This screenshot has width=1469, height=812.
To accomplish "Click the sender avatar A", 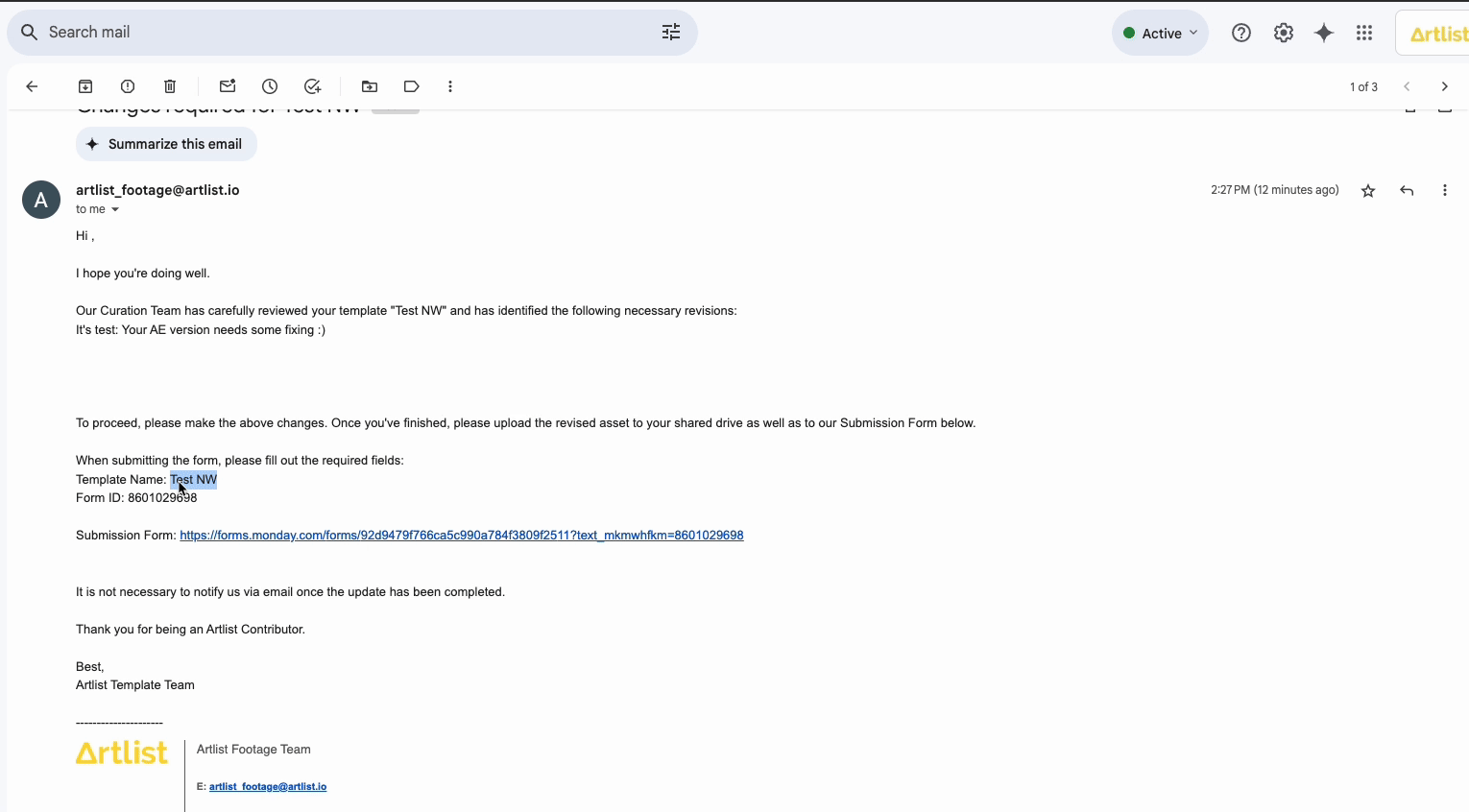I will click(x=41, y=200).
